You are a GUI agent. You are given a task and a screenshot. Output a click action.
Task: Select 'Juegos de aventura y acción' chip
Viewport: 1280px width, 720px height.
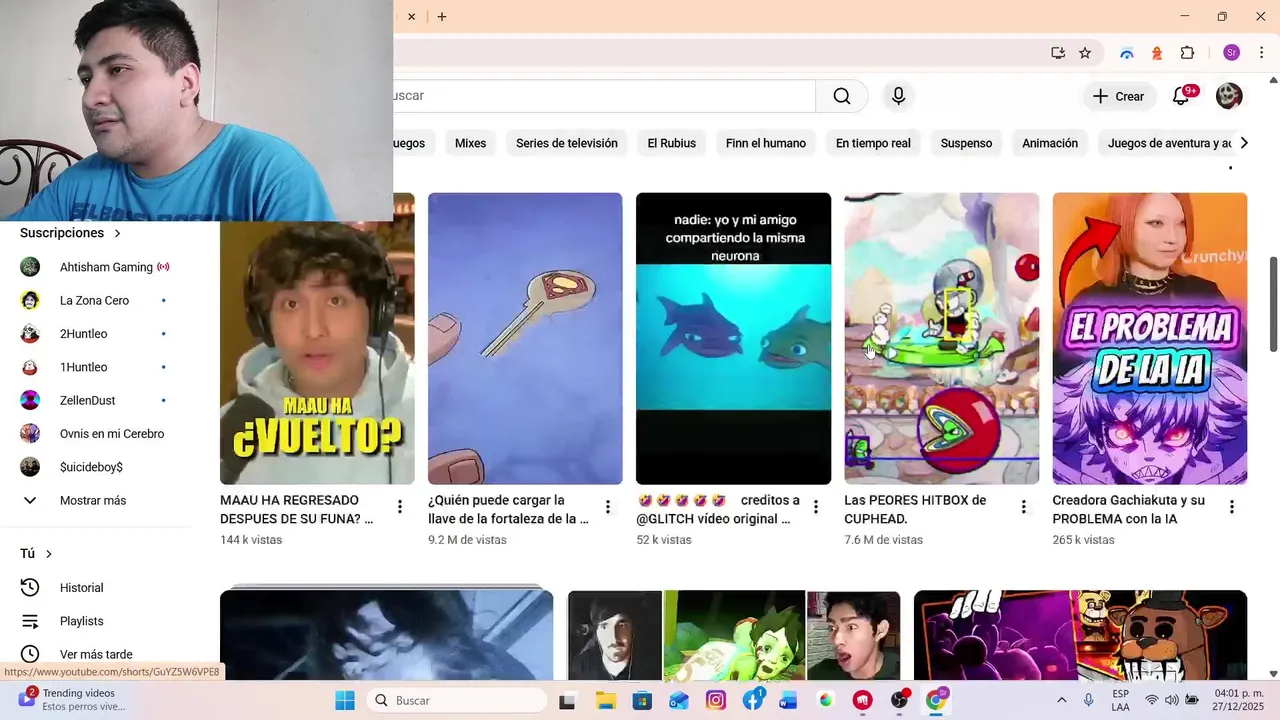click(1165, 143)
